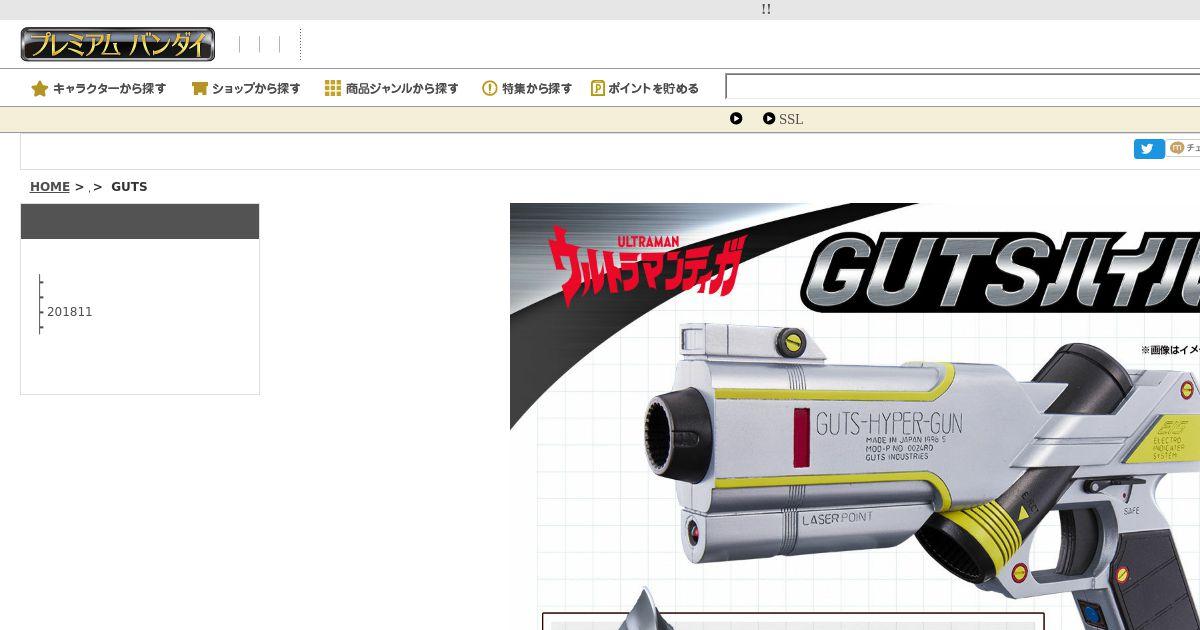Open the 201811 sidebar link
The width and height of the screenshot is (1200, 630).
(70, 312)
